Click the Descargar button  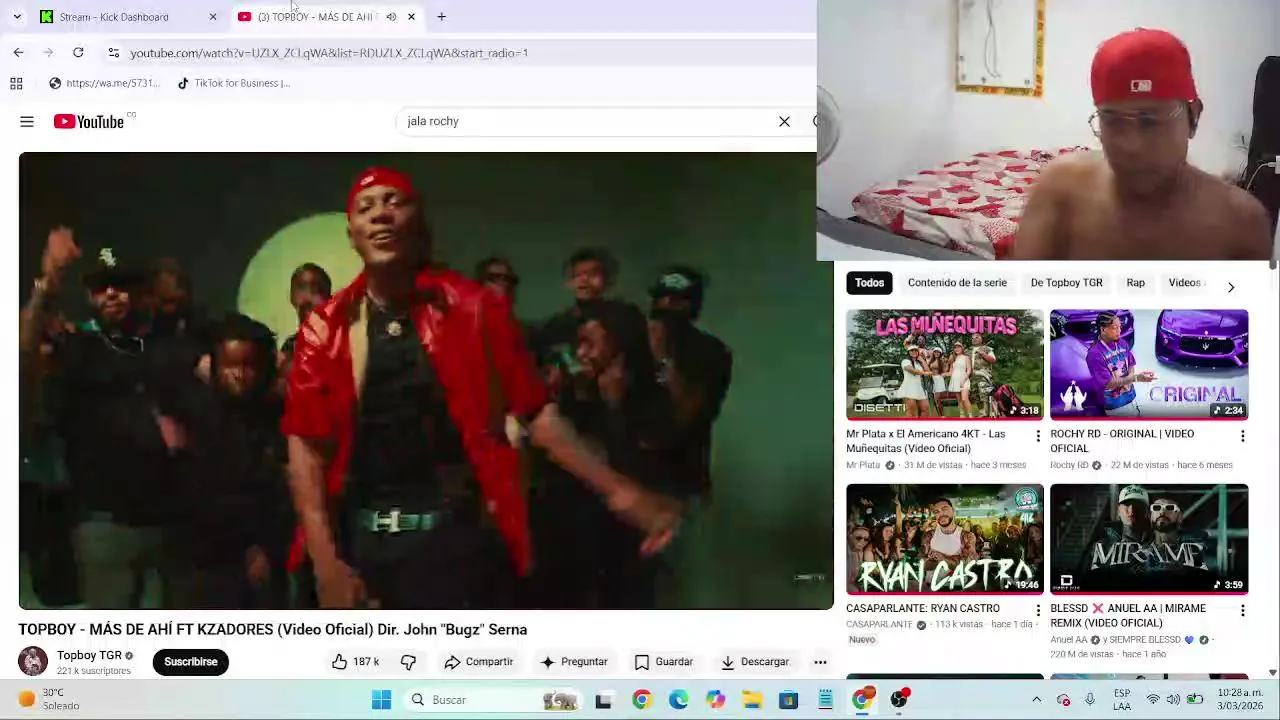pyautogui.click(x=755, y=662)
